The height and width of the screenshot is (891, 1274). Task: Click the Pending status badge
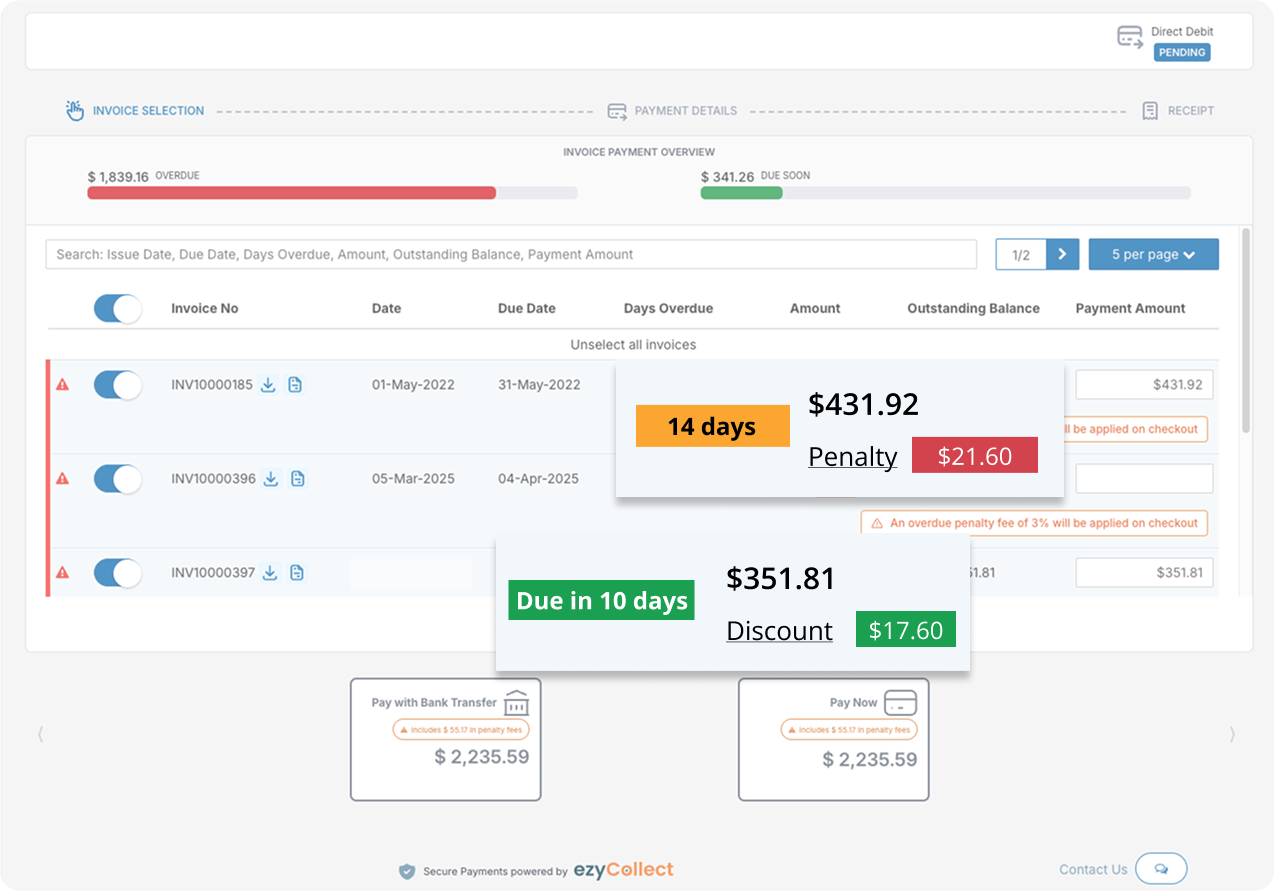click(x=1182, y=52)
